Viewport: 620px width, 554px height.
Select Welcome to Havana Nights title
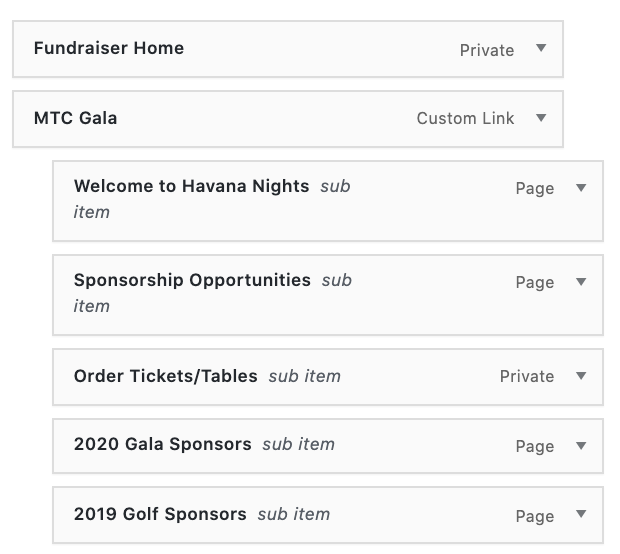click(191, 186)
